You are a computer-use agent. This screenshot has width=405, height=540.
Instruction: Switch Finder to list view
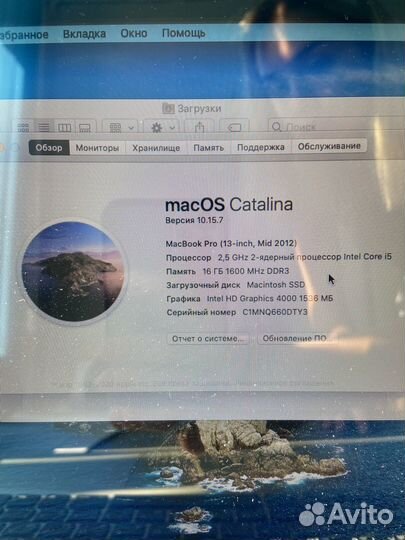44,128
